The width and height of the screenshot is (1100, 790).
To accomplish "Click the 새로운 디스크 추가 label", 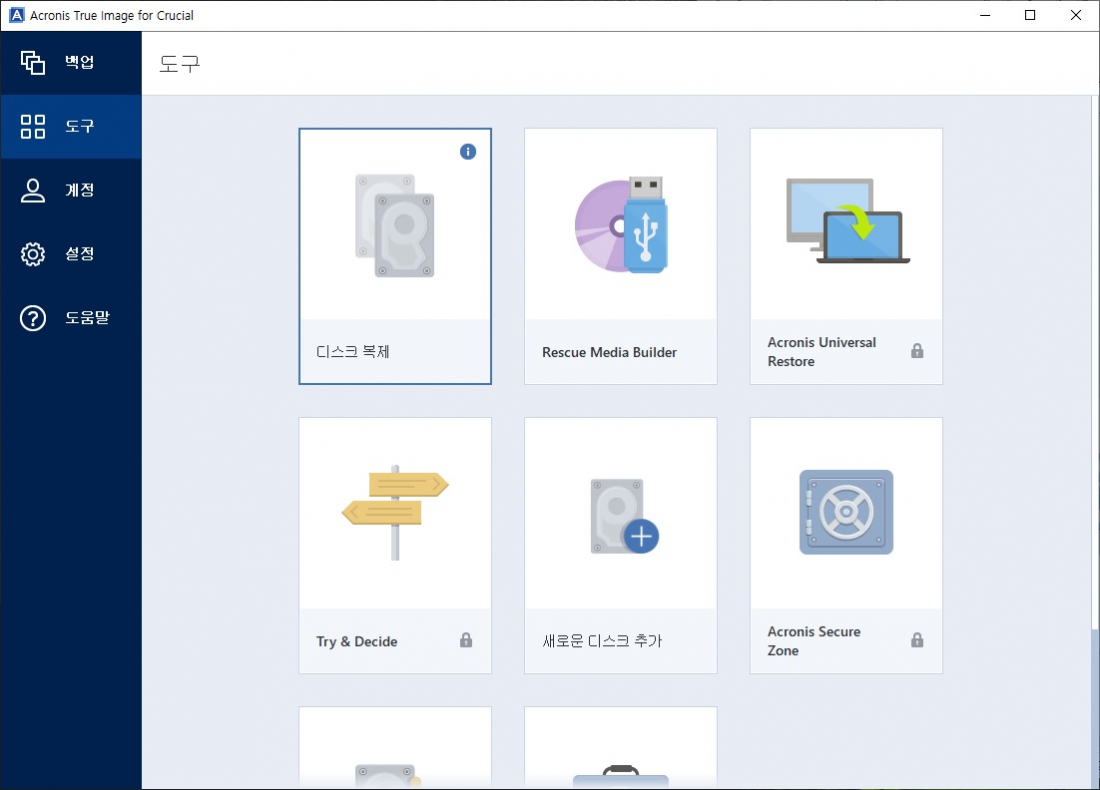I will coord(602,641).
